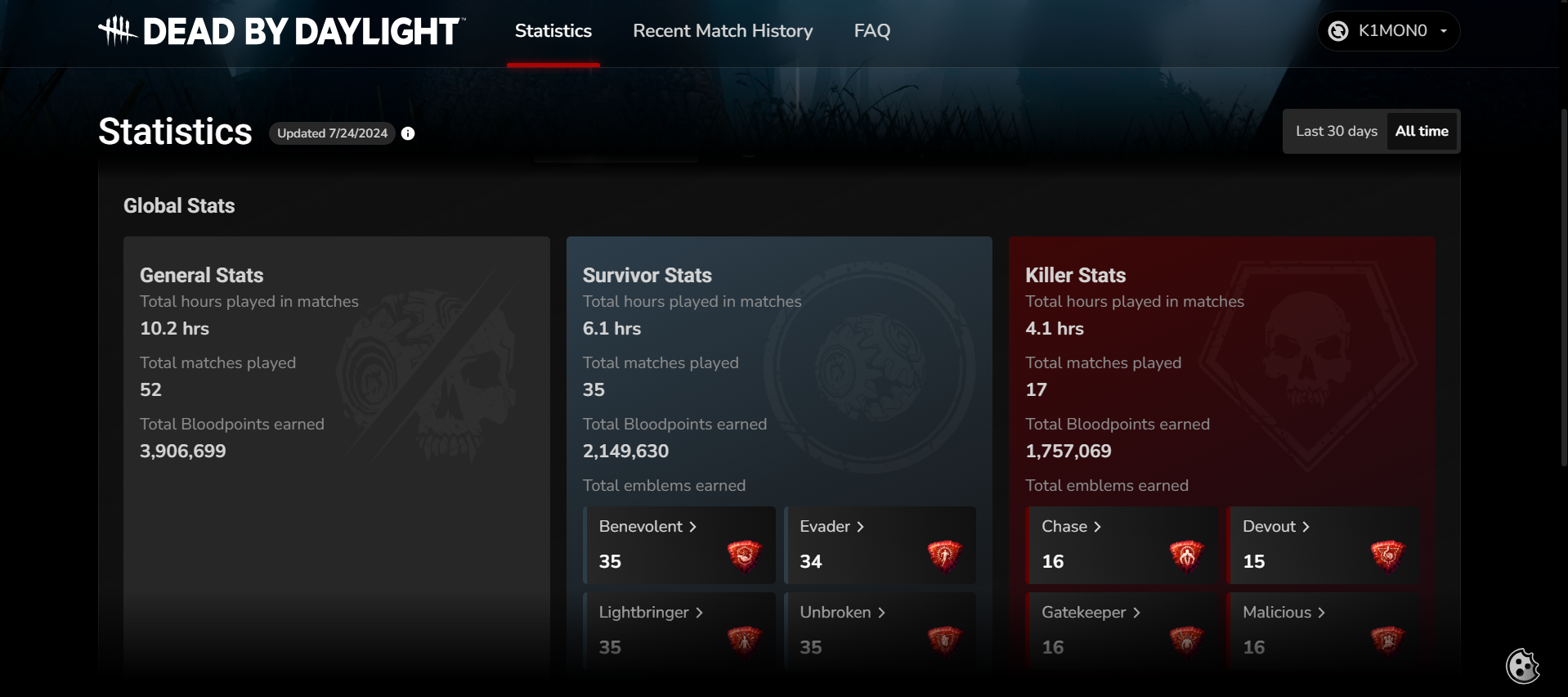
Task: Click the General Stats card heading
Action: click(201, 275)
